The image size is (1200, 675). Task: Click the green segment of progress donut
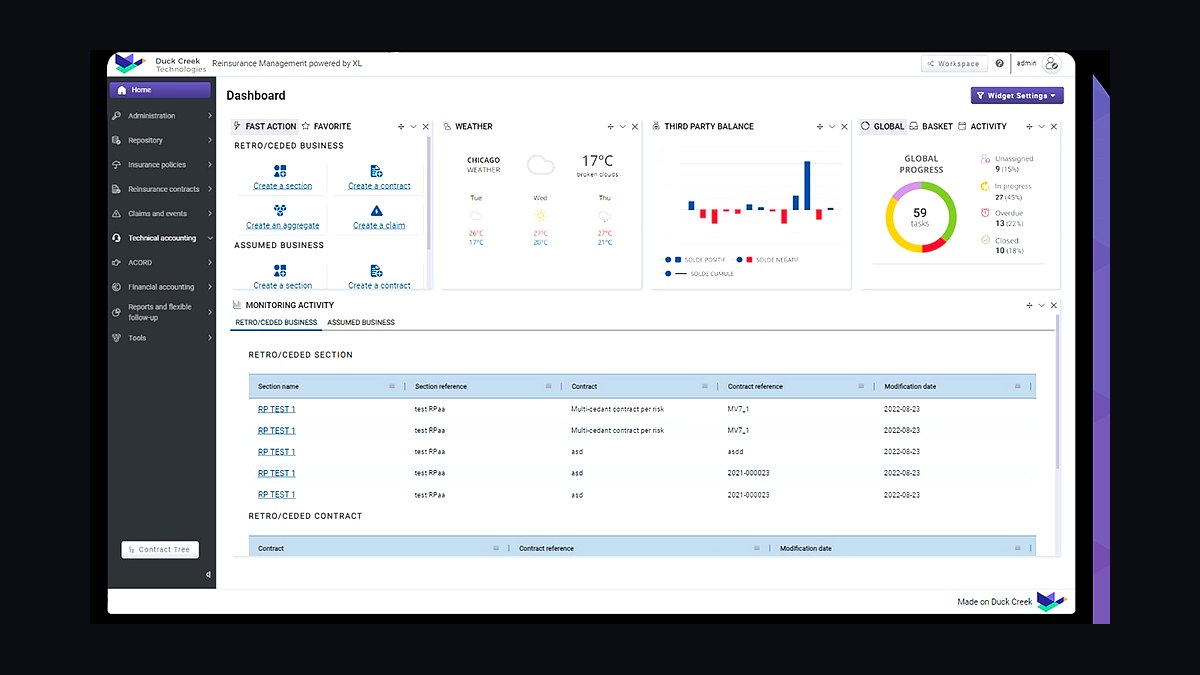pos(951,208)
